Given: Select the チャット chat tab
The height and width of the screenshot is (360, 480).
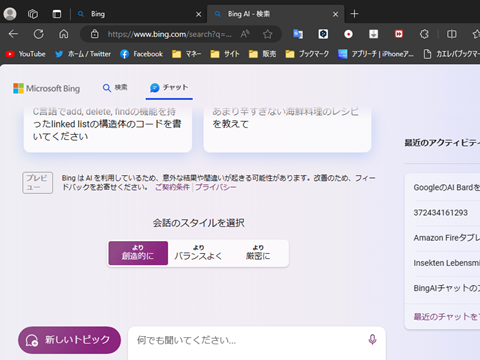Looking at the screenshot, I should [169, 88].
